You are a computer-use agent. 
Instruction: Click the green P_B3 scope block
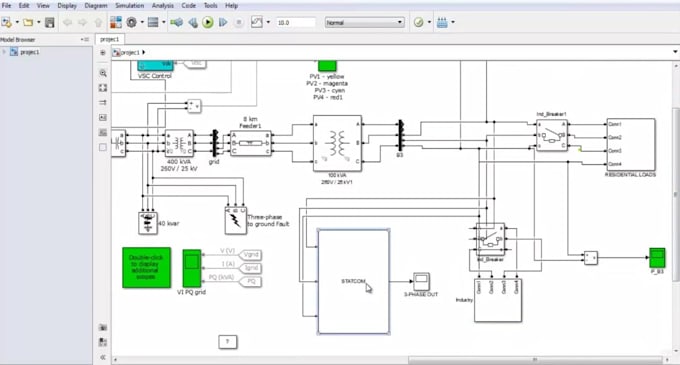point(657,258)
